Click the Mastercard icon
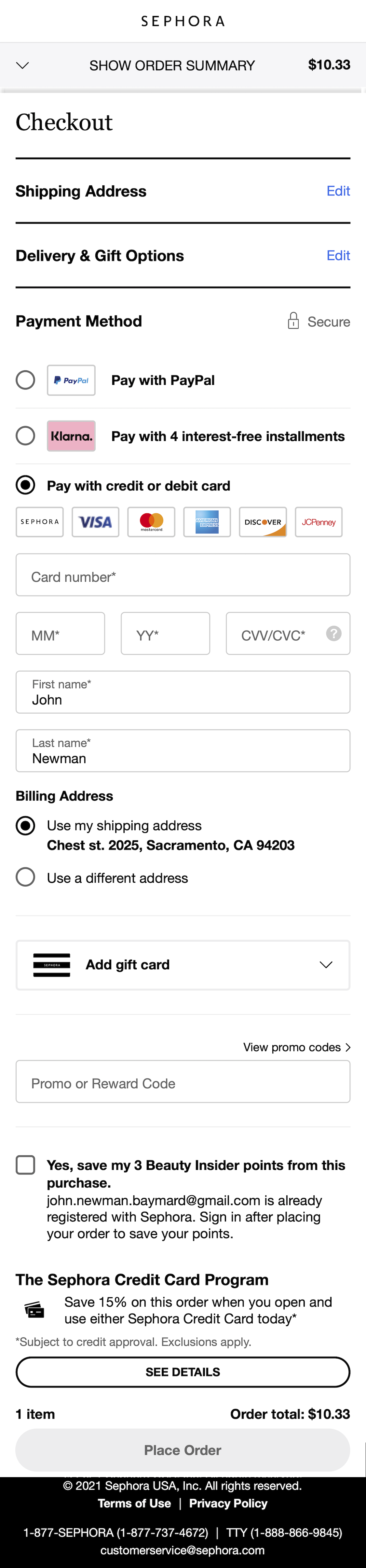Viewport: 366px width, 1568px height. pos(151,522)
